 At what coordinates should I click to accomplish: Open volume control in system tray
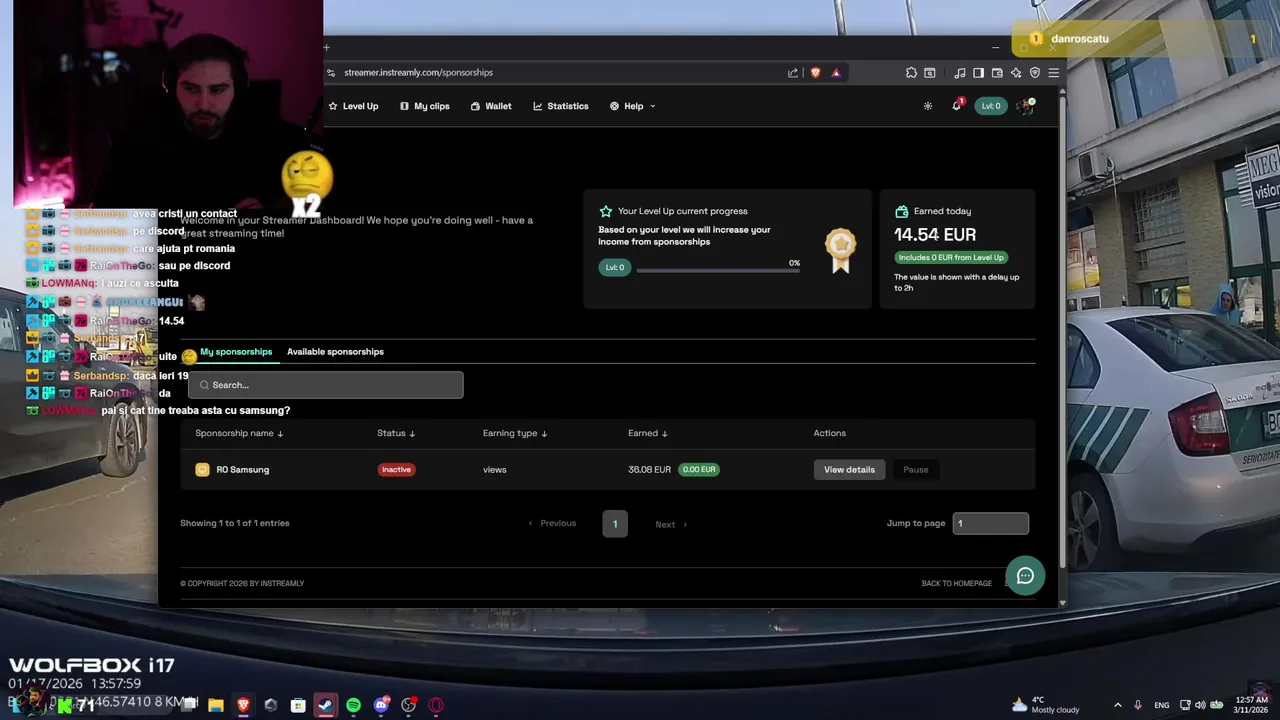coord(1200,705)
